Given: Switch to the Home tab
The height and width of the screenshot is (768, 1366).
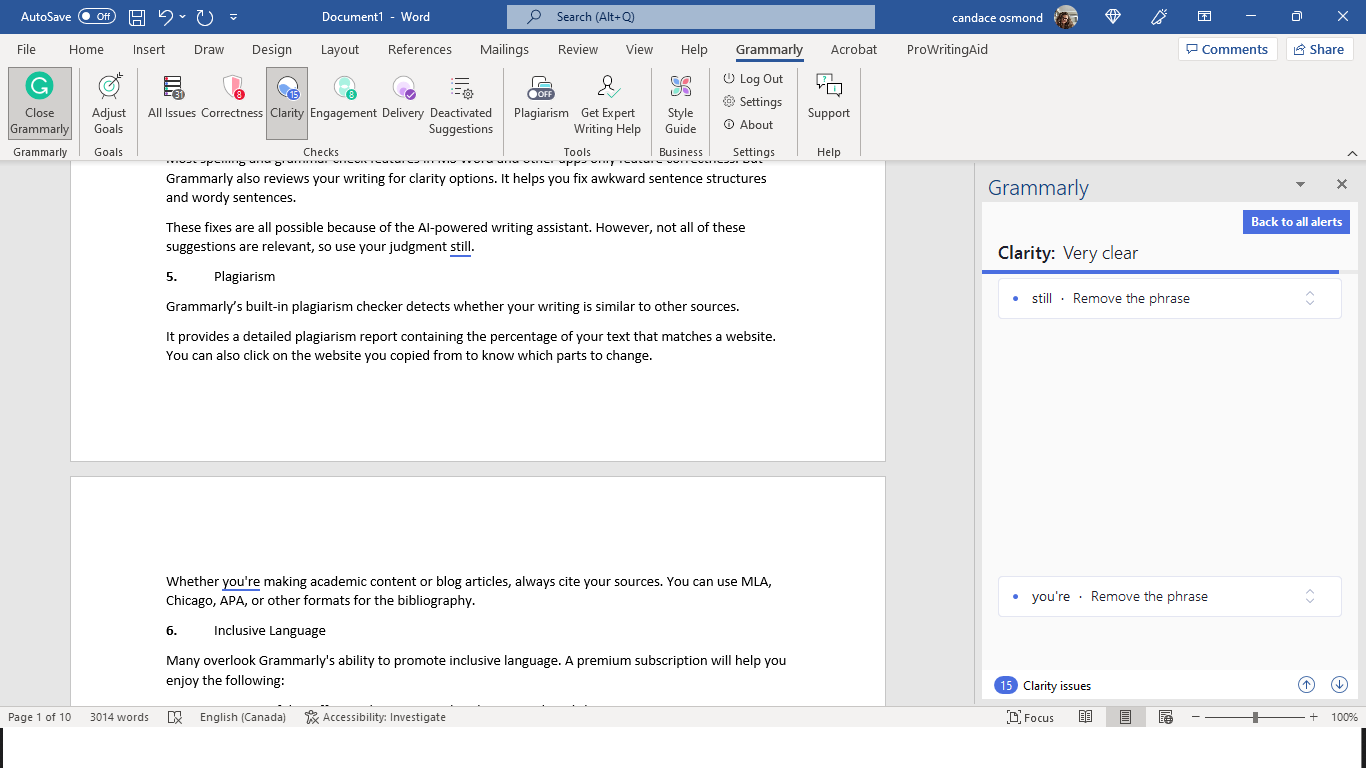Looking at the screenshot, I should 86,49.
